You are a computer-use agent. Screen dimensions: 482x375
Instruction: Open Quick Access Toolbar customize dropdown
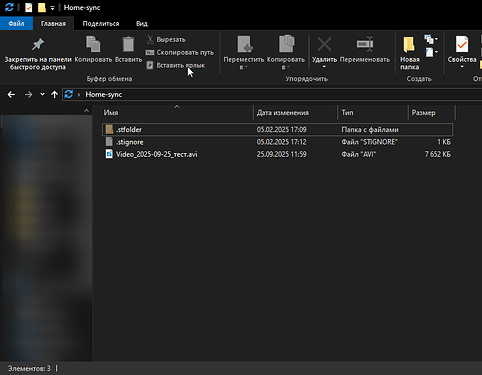point(52,8)
